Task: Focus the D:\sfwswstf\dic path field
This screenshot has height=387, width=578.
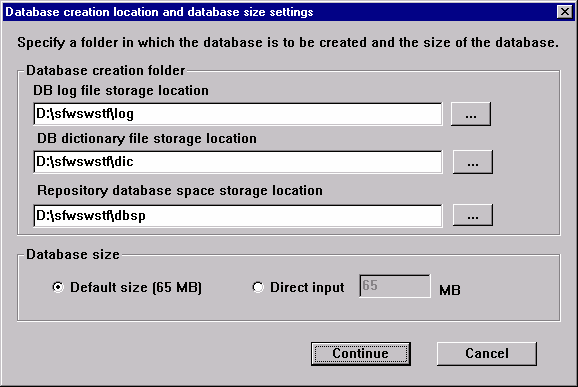Action: [238, 162]
